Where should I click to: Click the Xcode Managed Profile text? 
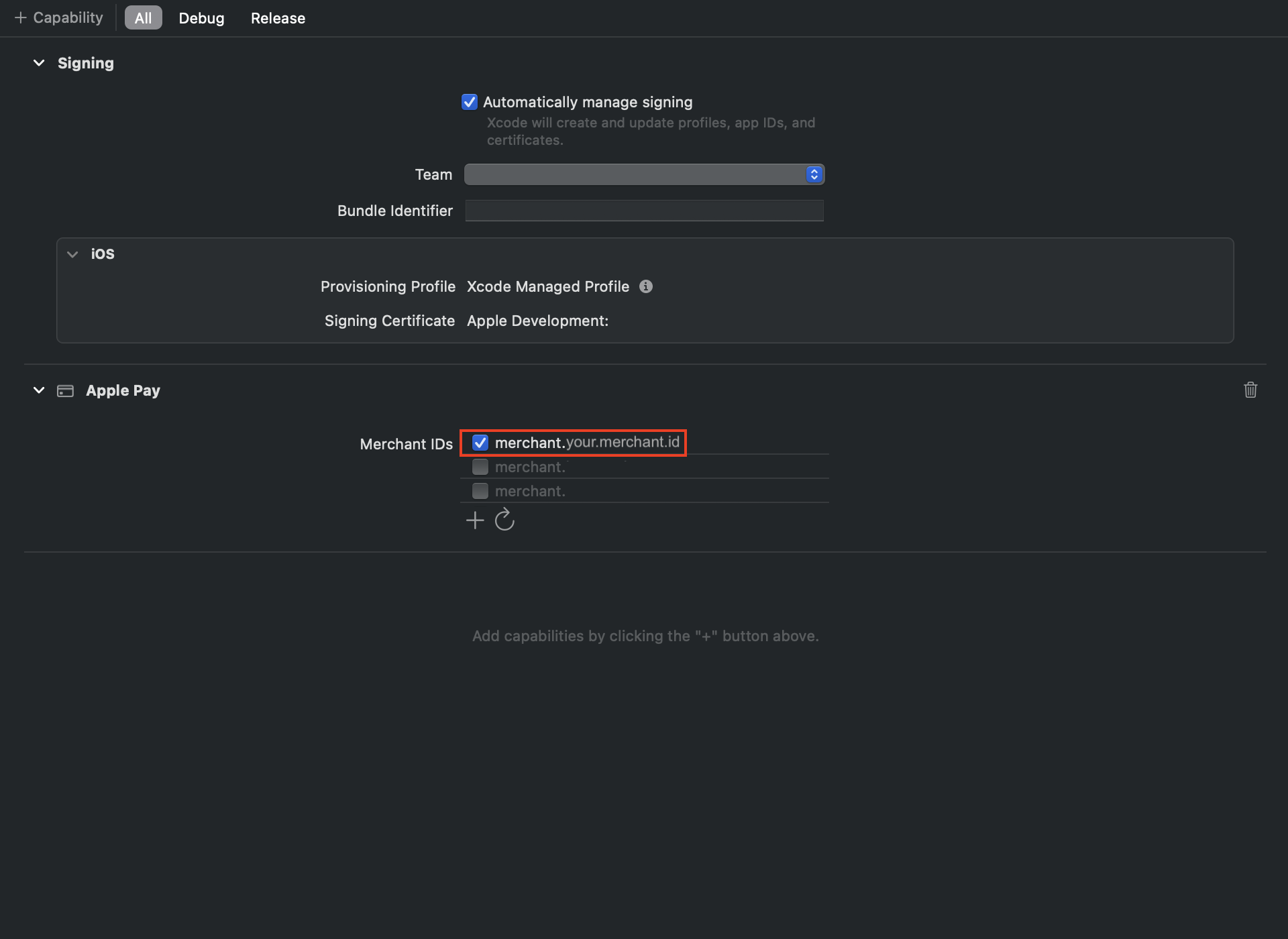coord(547,286)
